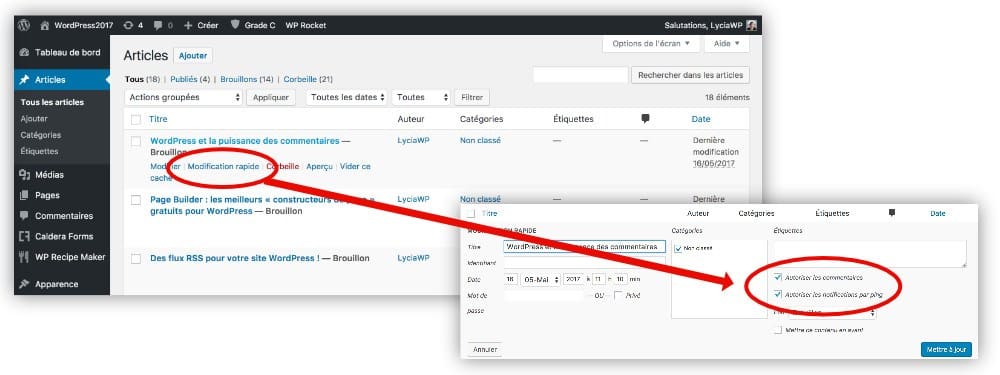Click the Filtrer button
Viewport: 1000px width, 375px height.
point(472,98)
